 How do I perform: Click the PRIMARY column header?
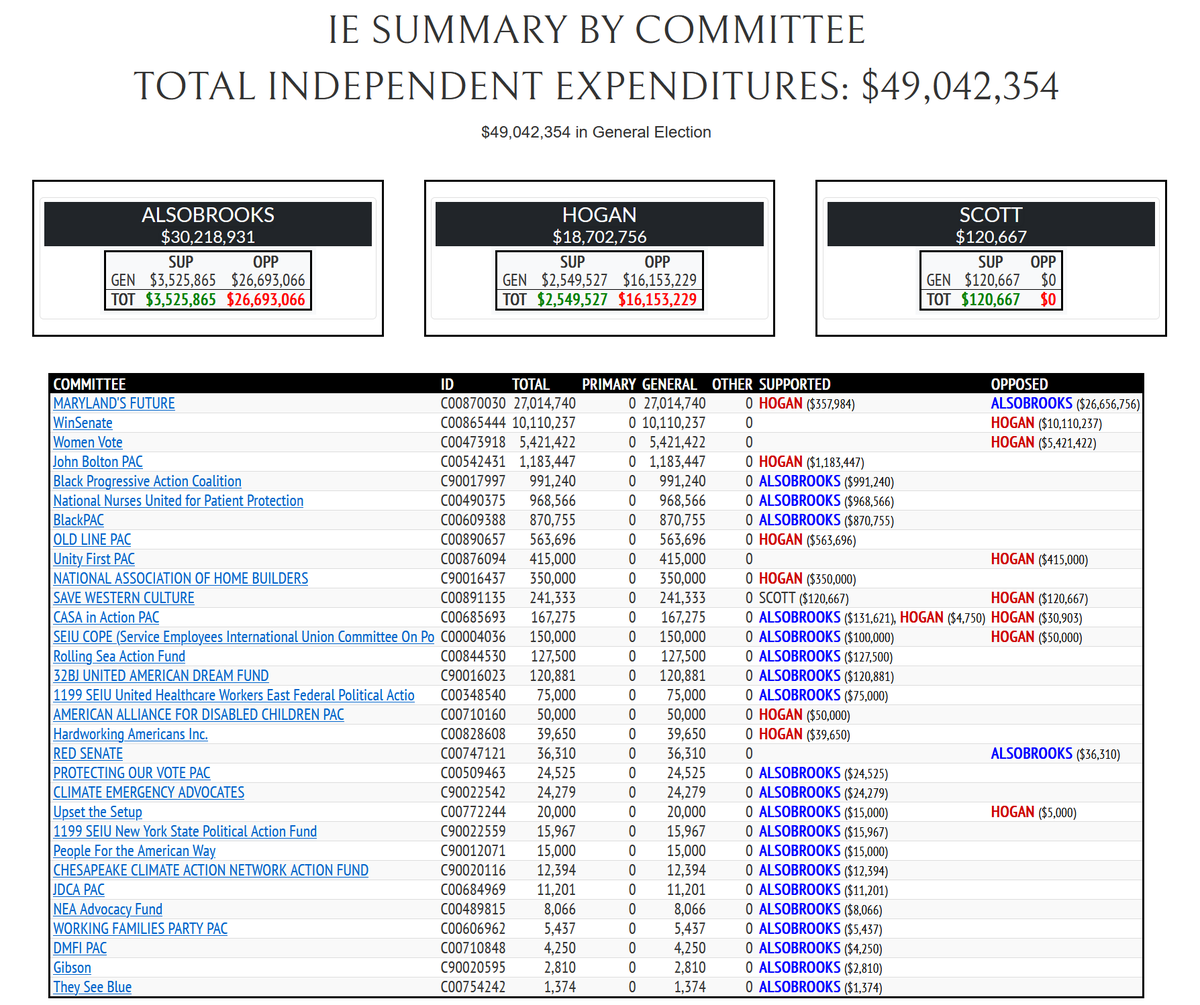pos(609,384)
